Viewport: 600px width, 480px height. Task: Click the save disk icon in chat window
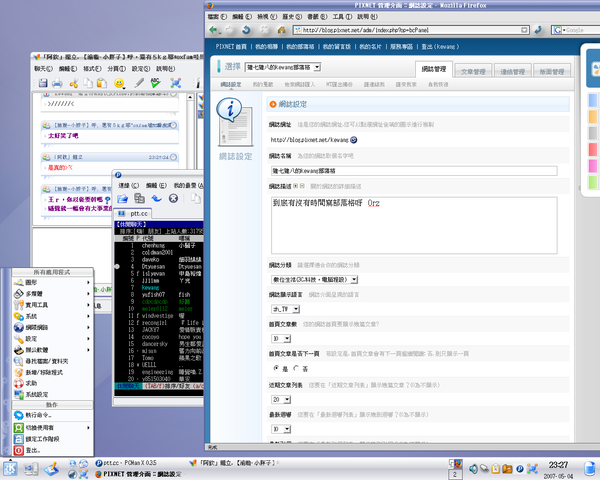pos(43,83)
